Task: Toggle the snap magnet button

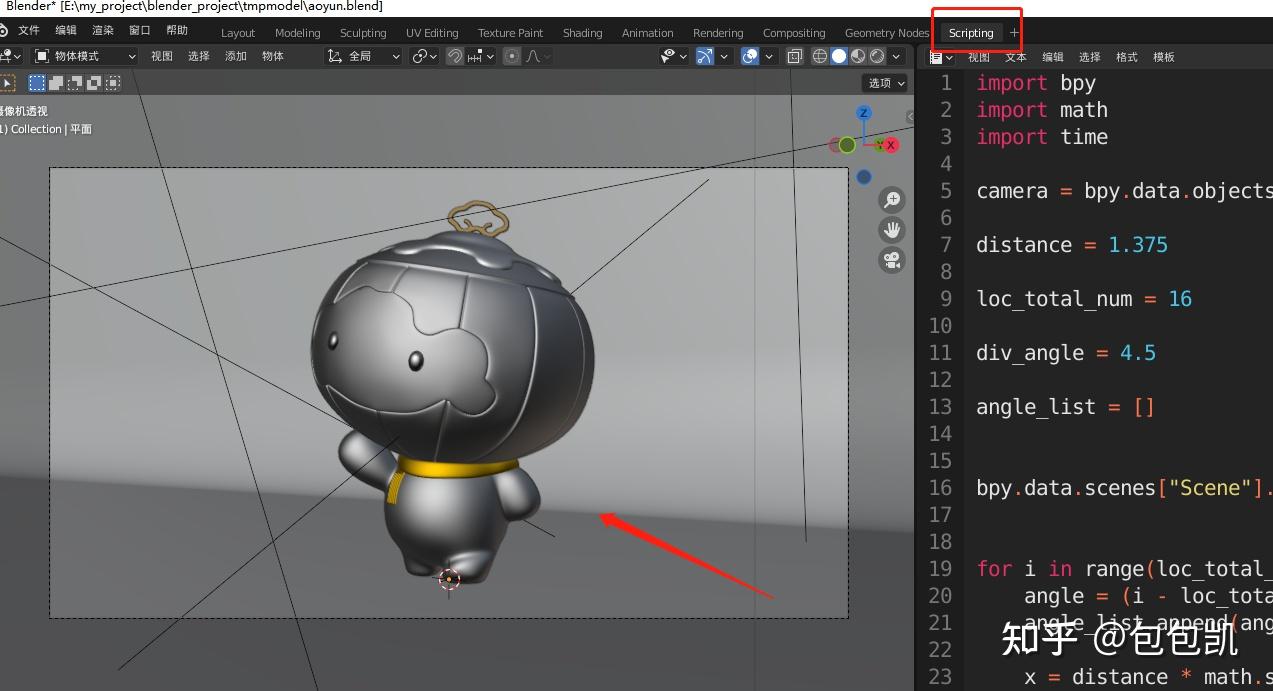Action: 455,57
